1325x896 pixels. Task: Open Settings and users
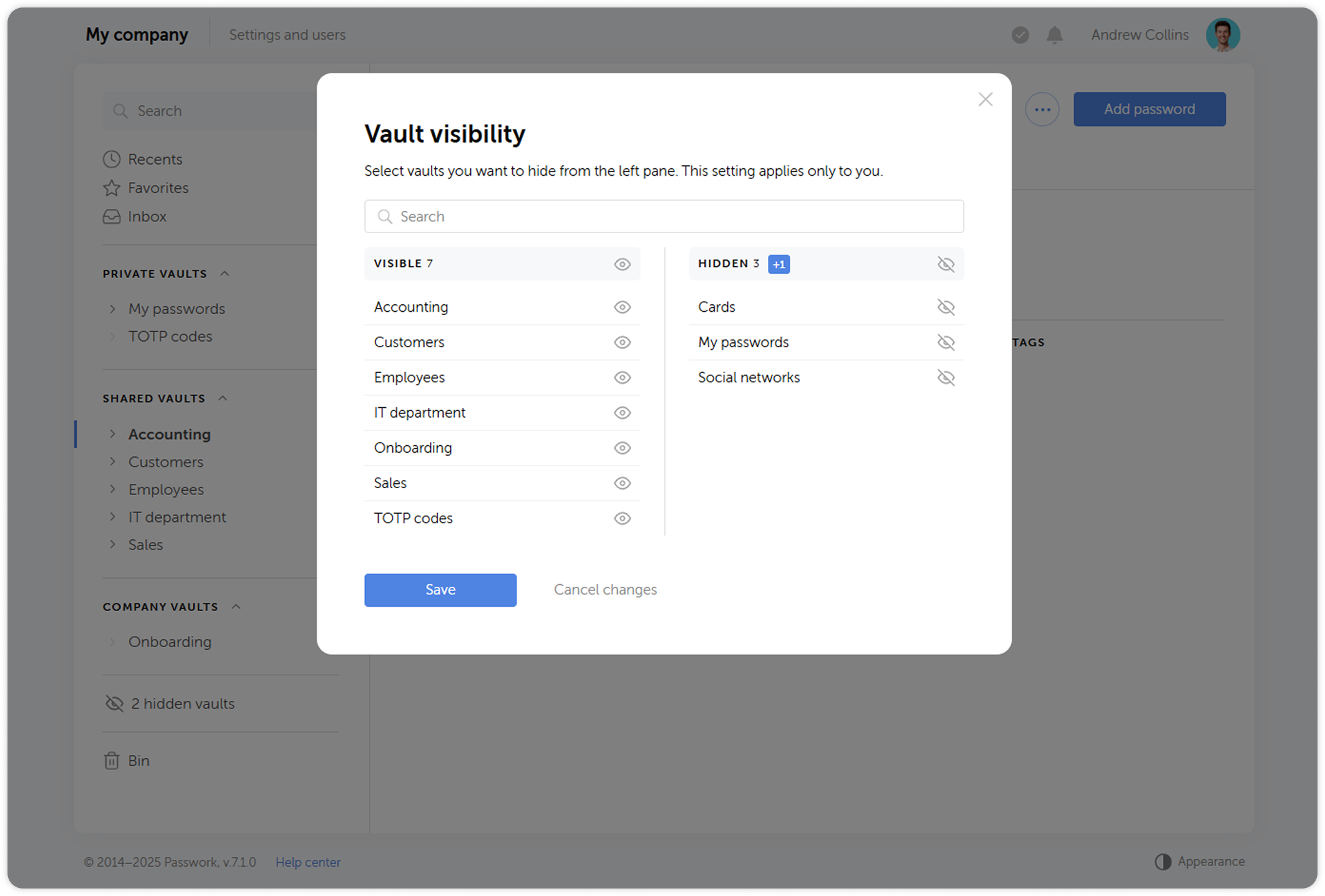coord(288,35)
